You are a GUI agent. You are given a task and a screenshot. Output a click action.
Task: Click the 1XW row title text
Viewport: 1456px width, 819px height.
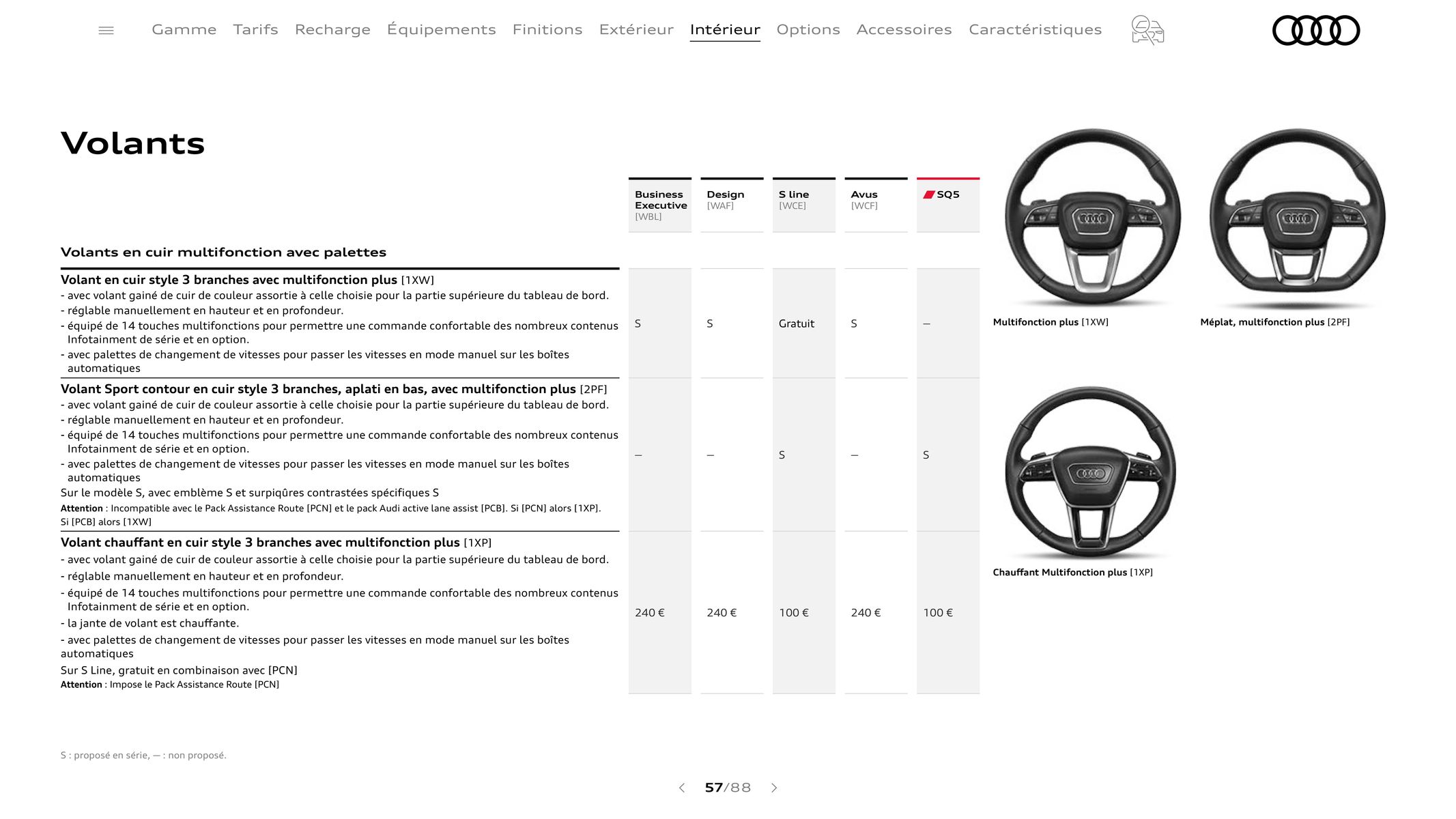tap(247, 280)
